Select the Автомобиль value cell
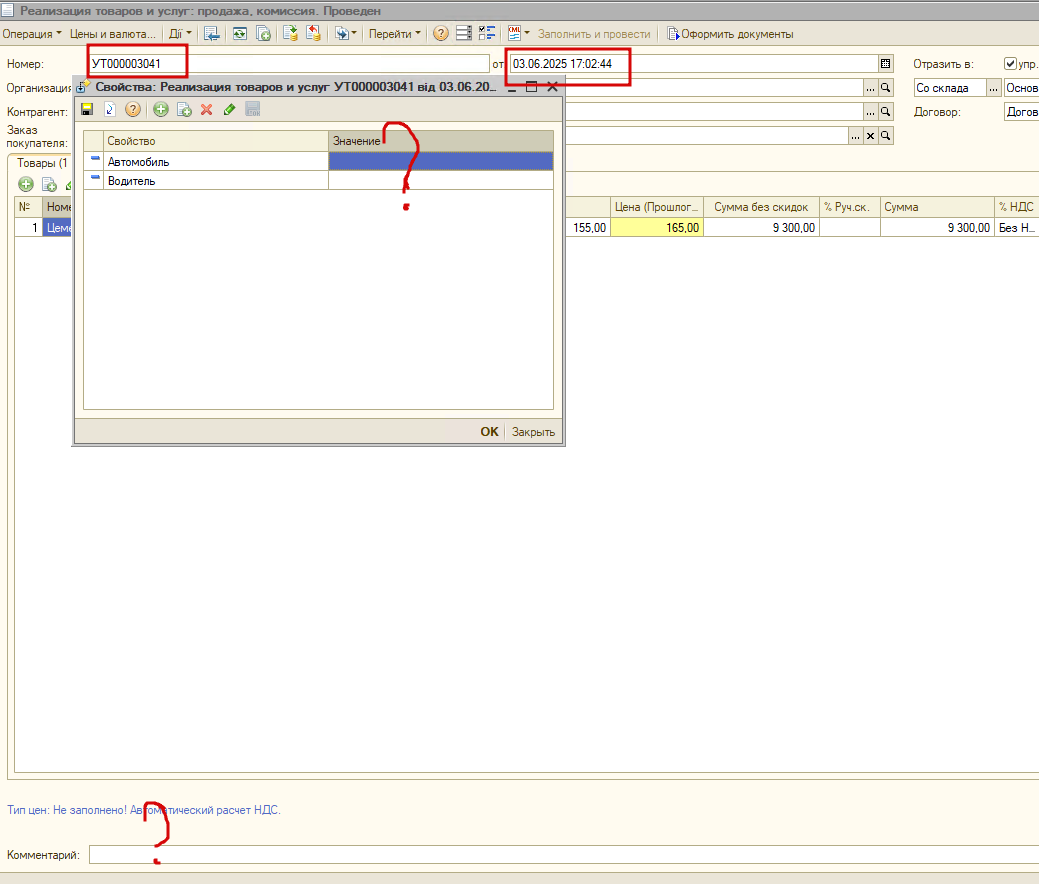Image resolution: width=1039 pixels, height=884 pixels. point(441,161)
